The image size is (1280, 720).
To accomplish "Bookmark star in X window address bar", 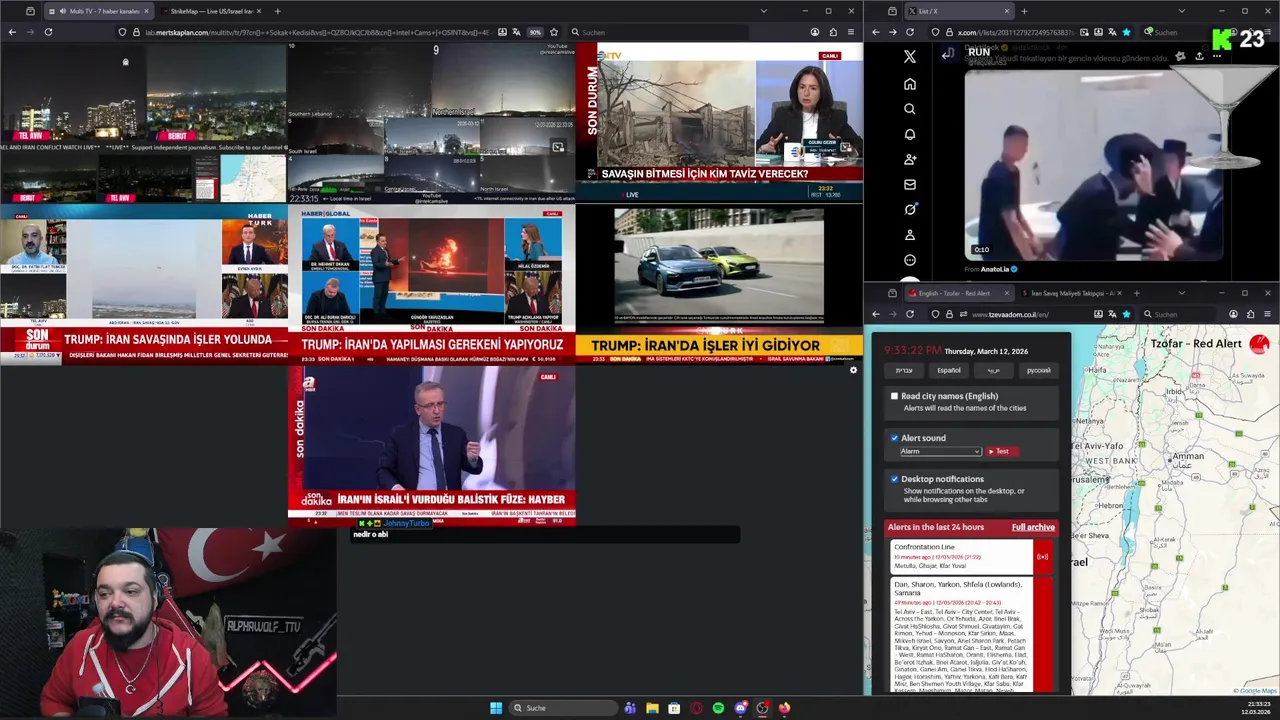I will [1126, 32].
